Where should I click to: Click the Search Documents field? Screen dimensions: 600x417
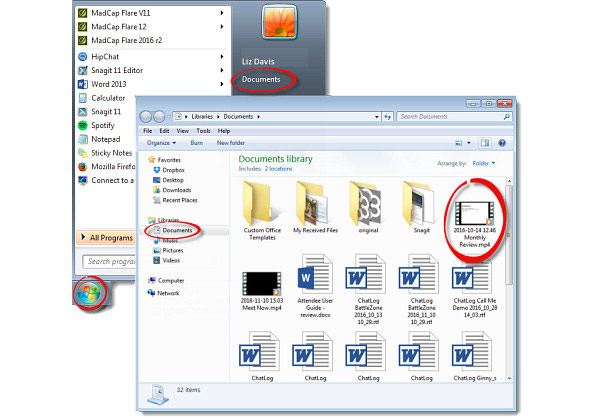[446, 116]
